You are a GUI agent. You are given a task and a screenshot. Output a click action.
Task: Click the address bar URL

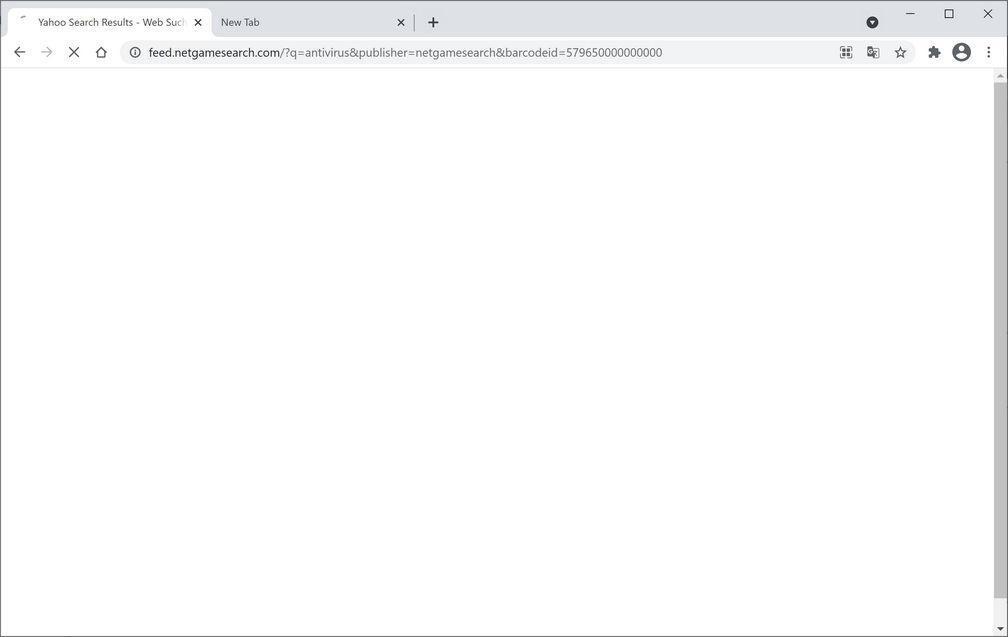pyautogui.click(x=405, y=53)
